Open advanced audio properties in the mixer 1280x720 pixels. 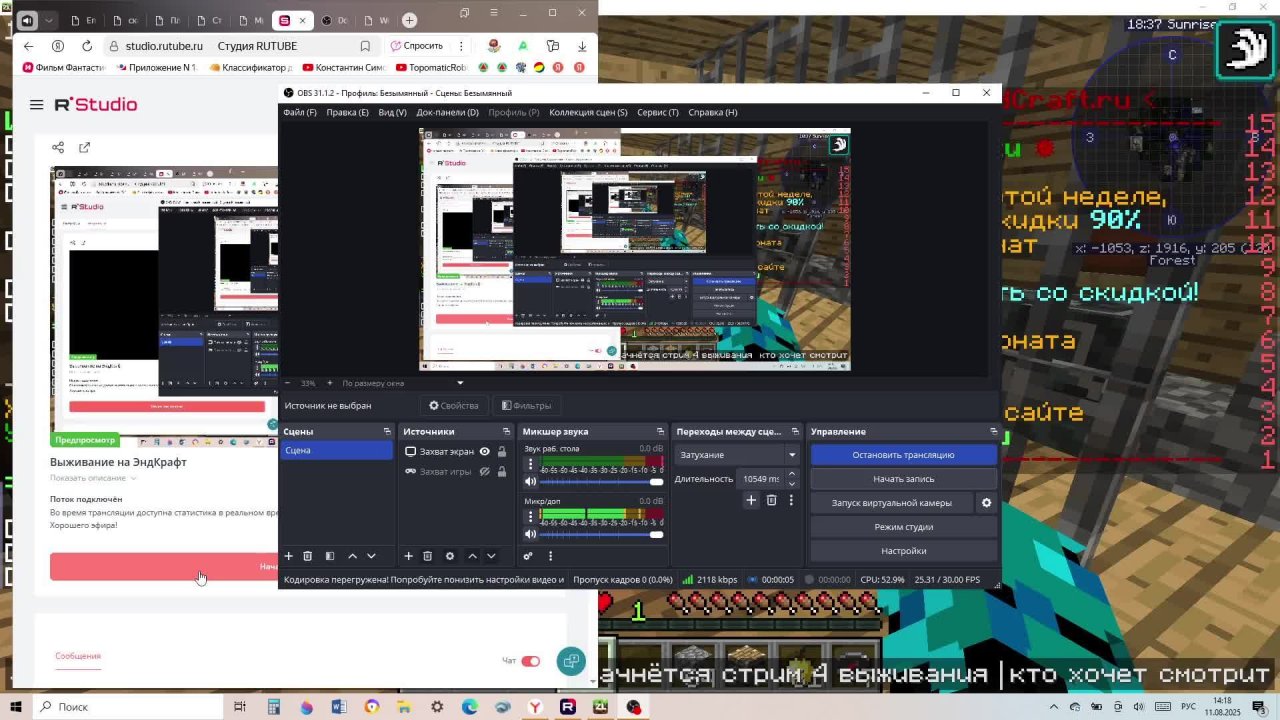[528, 556]
